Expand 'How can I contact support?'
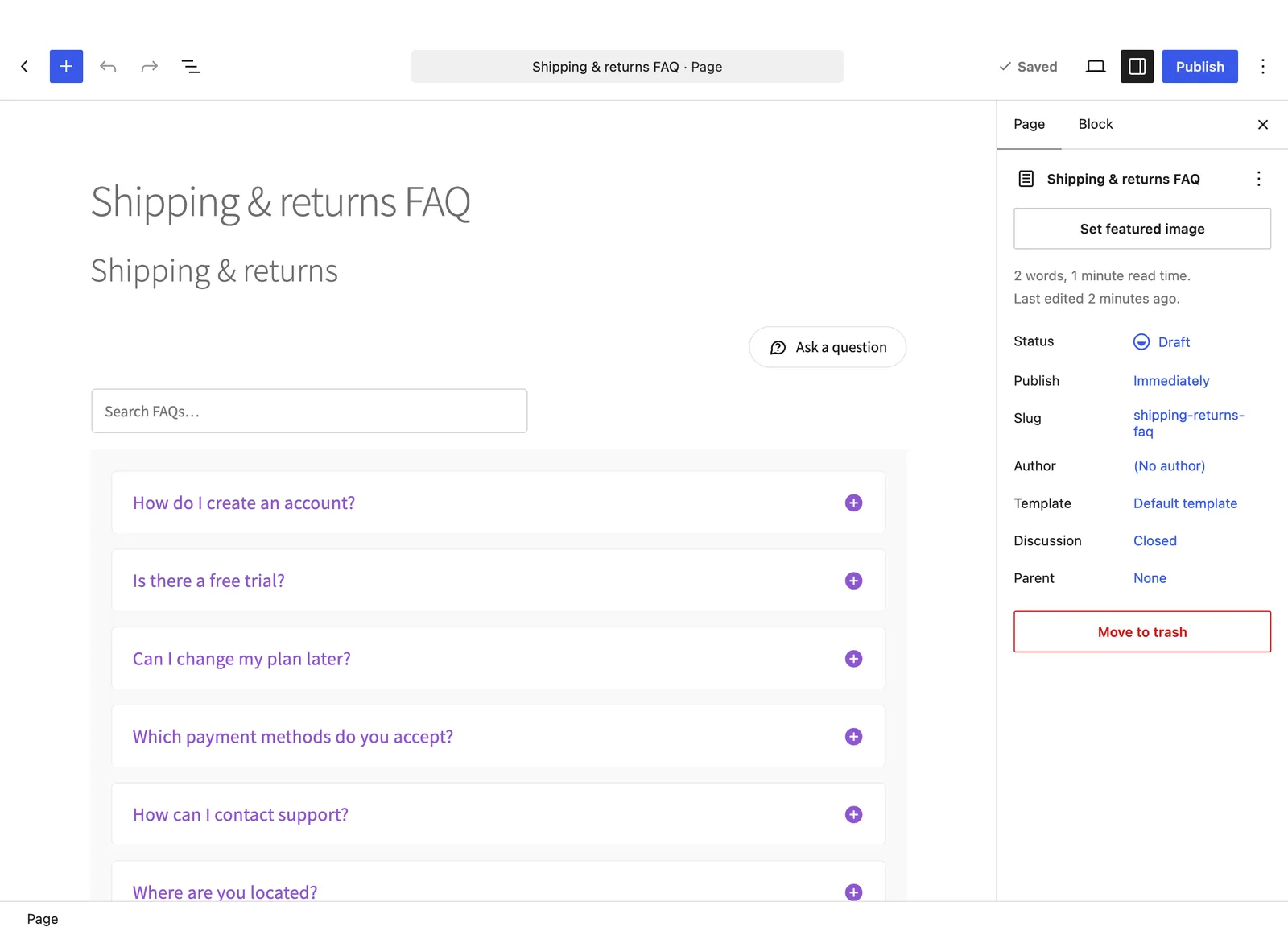1288x935 pixels. coord(498,814)
